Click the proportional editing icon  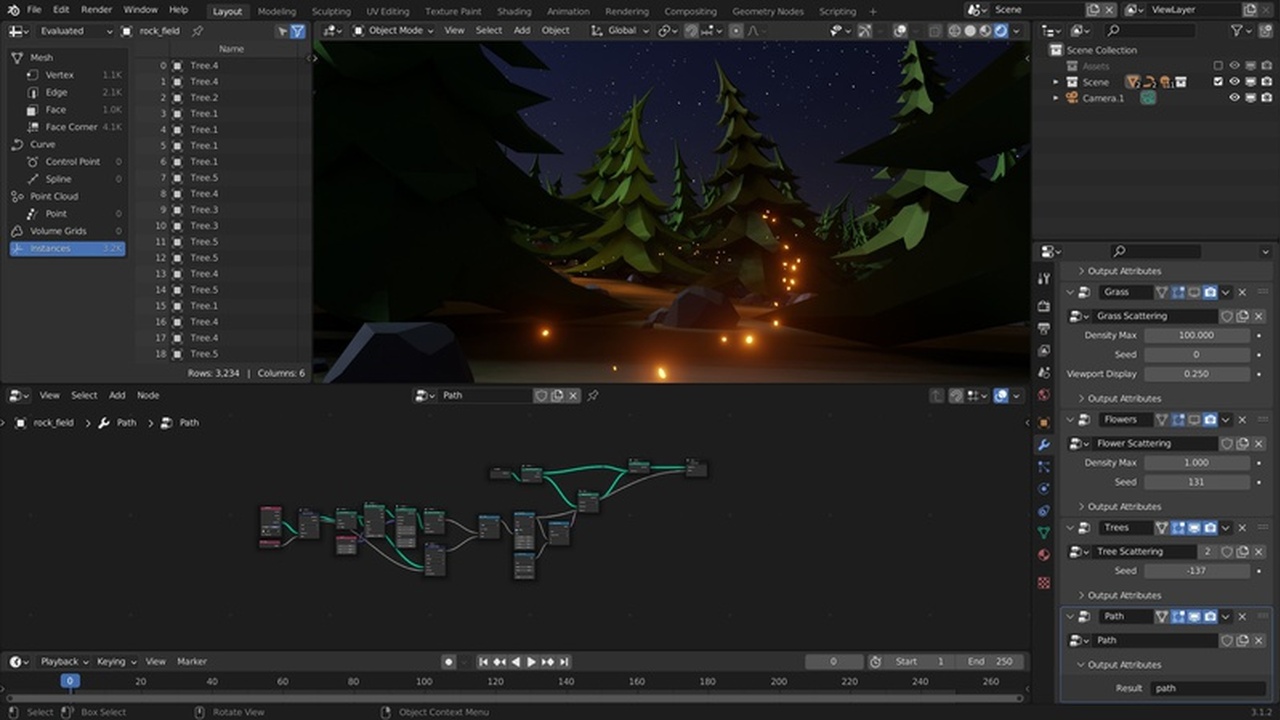(736, 31)
